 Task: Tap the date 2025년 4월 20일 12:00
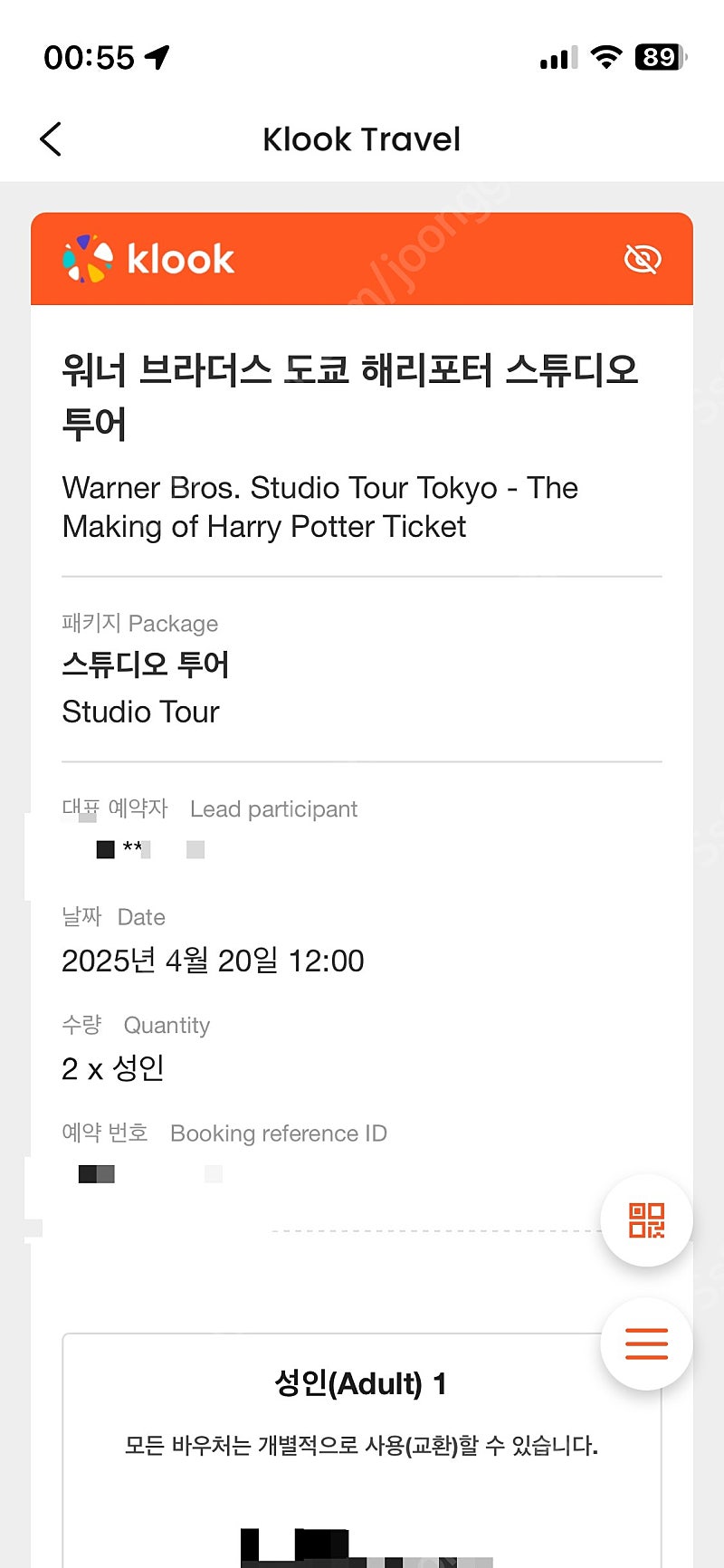(x=213, y=961)
